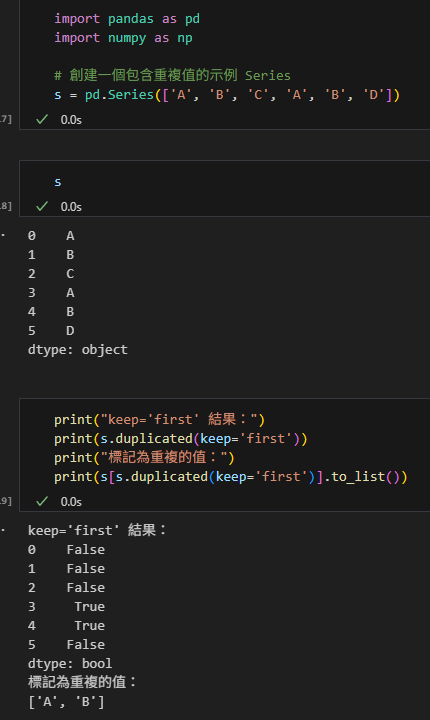This screenshot has width=430, height=720.
Task: Click output row '5 False'
Action: [66, 645]
